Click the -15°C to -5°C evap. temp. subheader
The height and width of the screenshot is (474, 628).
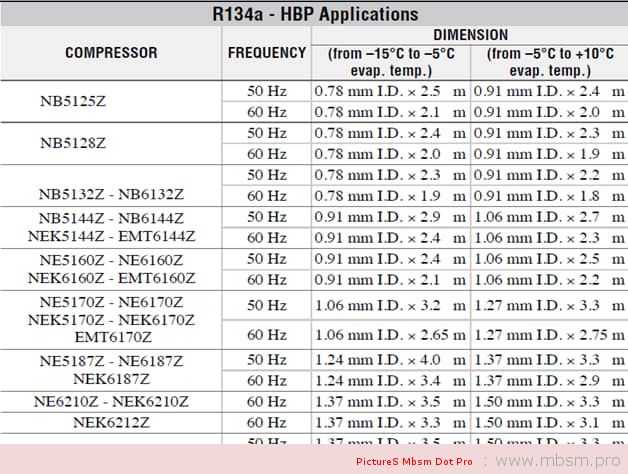point(390,60)
